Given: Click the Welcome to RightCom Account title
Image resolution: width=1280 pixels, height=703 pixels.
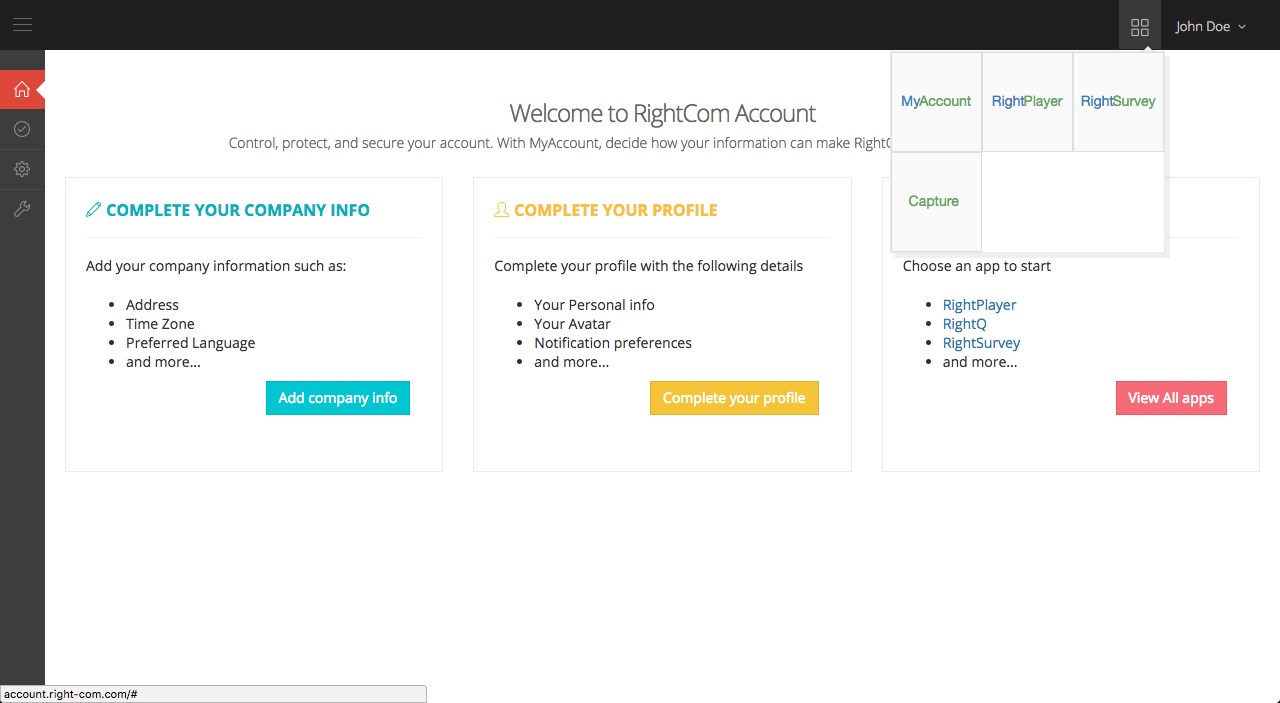Looking at the screenshot, I should [x=662, y=113].
